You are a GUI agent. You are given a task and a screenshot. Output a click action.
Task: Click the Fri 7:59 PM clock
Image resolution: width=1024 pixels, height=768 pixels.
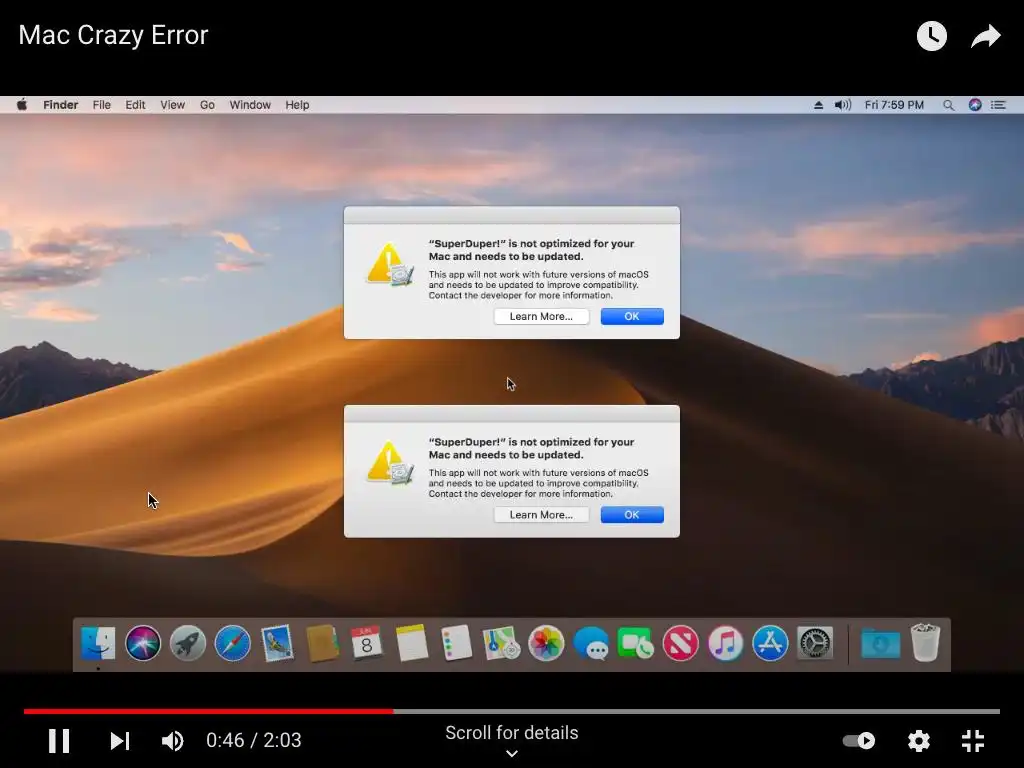(894, 104)
